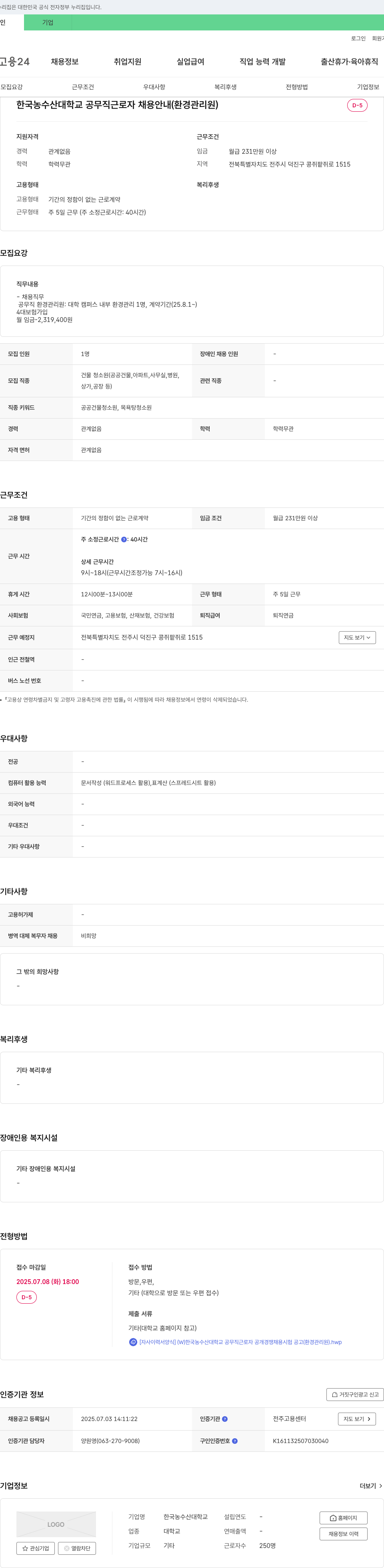384x1568 pixels.
Task: Report false ad via 거짓구인광고 신고
Action: [355, 1395]
